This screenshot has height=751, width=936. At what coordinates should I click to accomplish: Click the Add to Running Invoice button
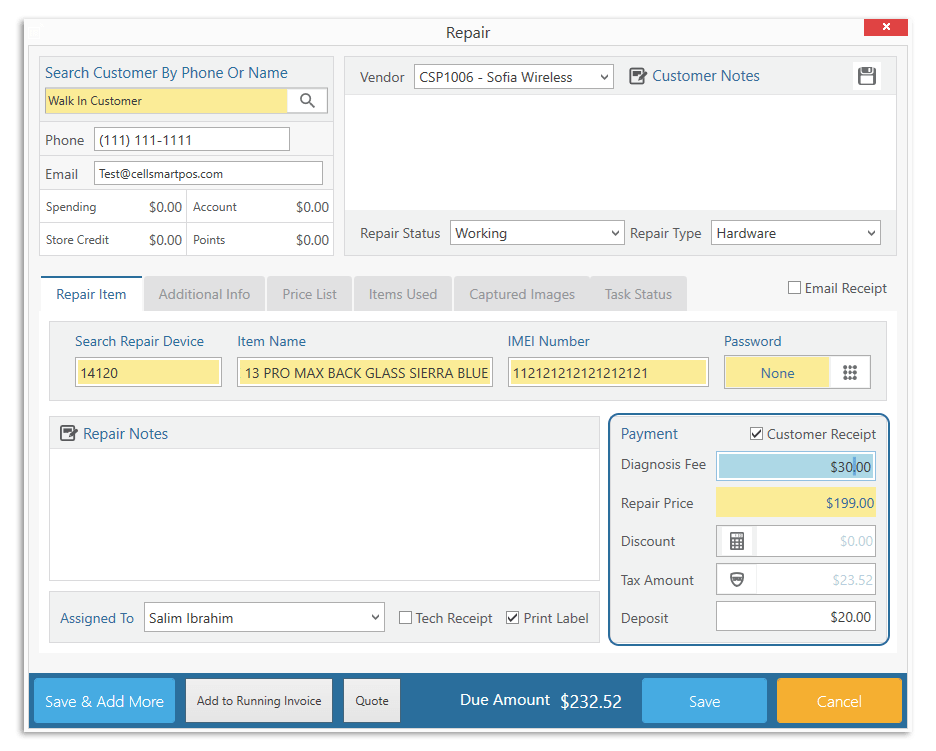point(259,701)
